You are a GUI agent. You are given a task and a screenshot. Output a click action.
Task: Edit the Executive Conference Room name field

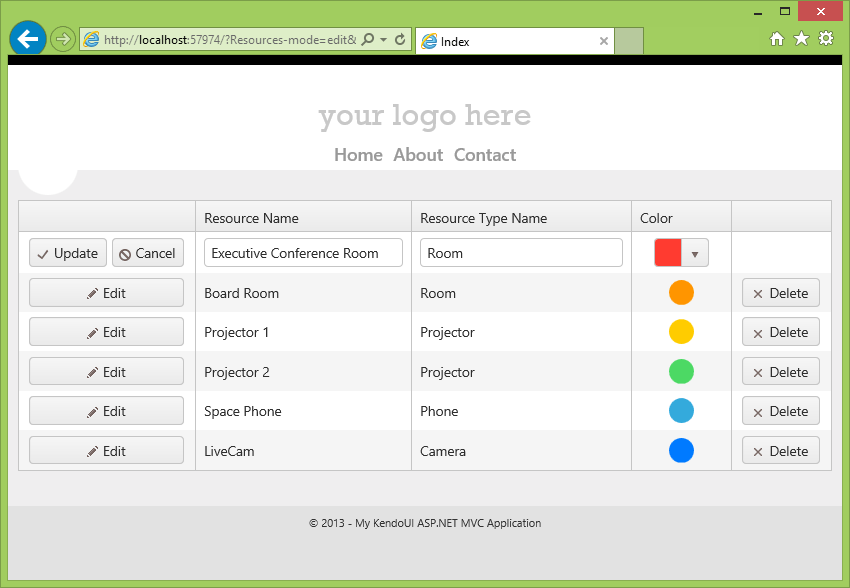pos(303,253)
